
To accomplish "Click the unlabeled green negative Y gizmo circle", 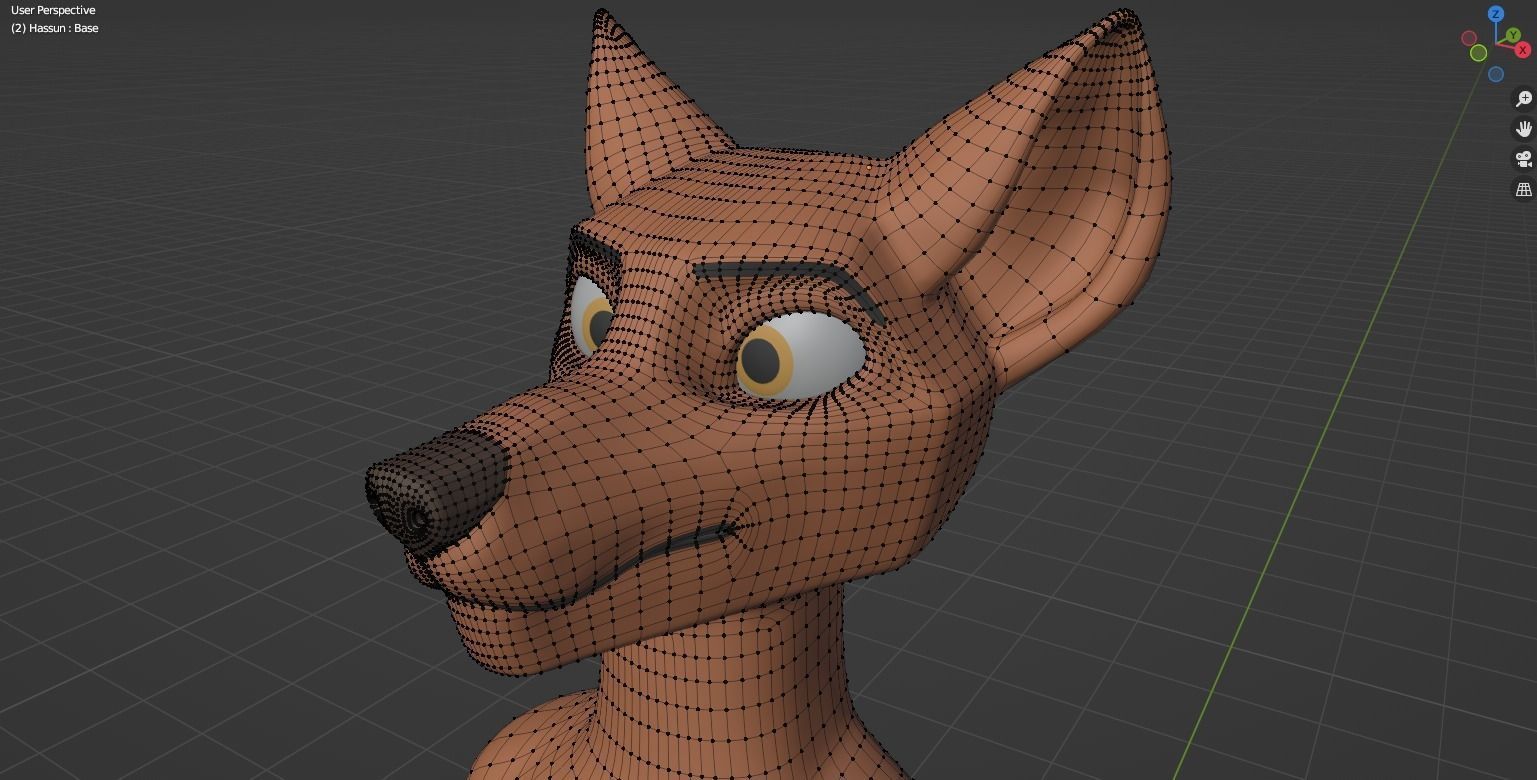I will point(1478,53).
